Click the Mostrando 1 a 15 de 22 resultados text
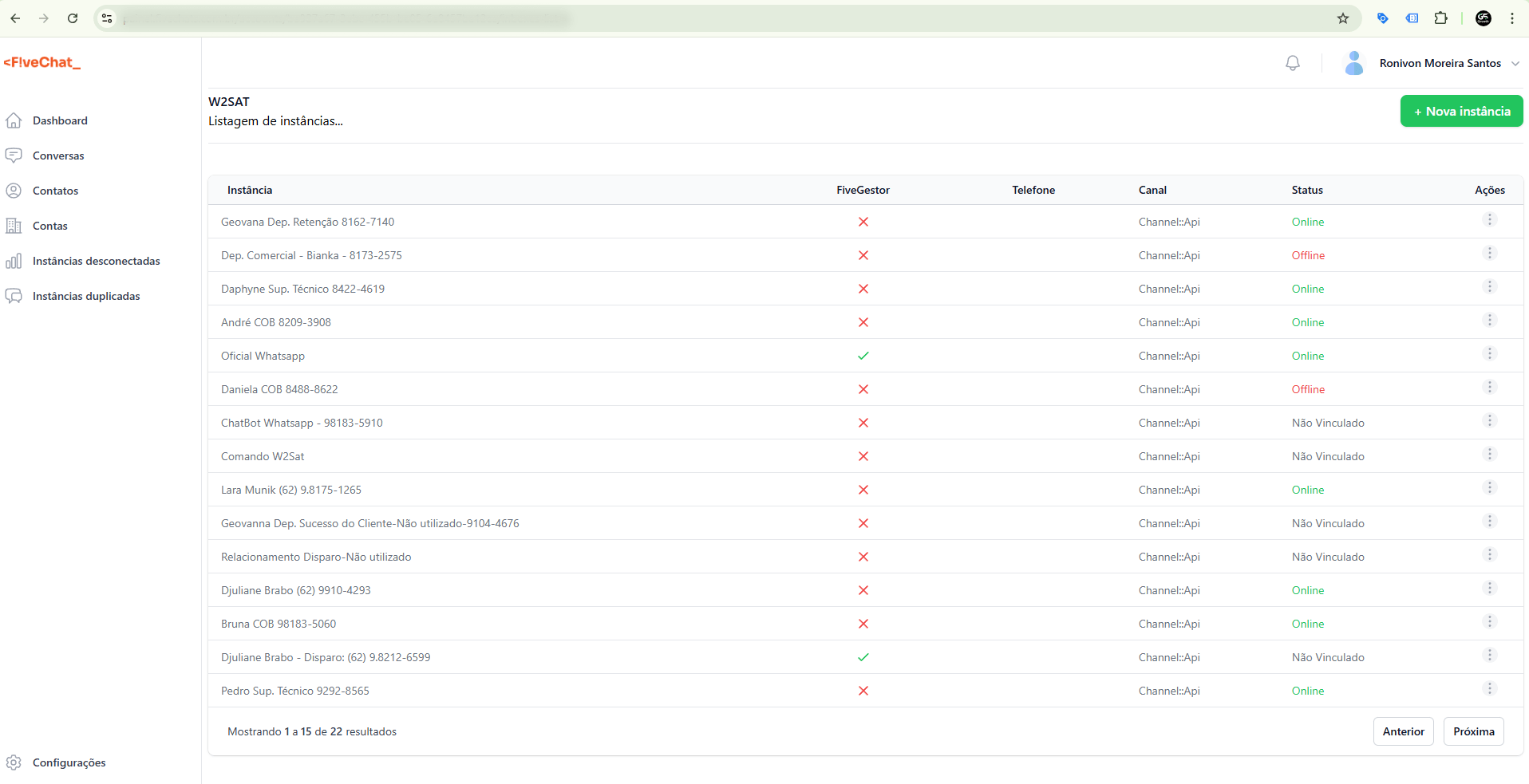 (x=312, y=731)
